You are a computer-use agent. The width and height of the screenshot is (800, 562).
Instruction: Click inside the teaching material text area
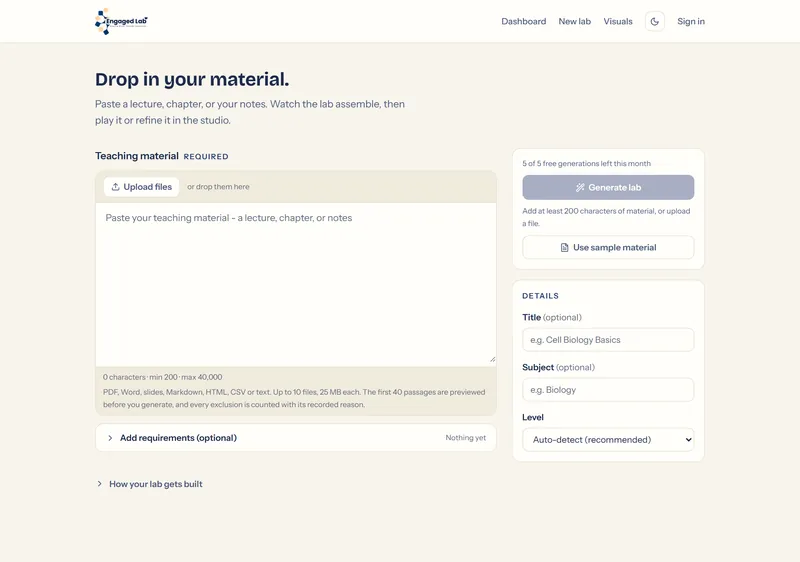(x=296, y=284)
